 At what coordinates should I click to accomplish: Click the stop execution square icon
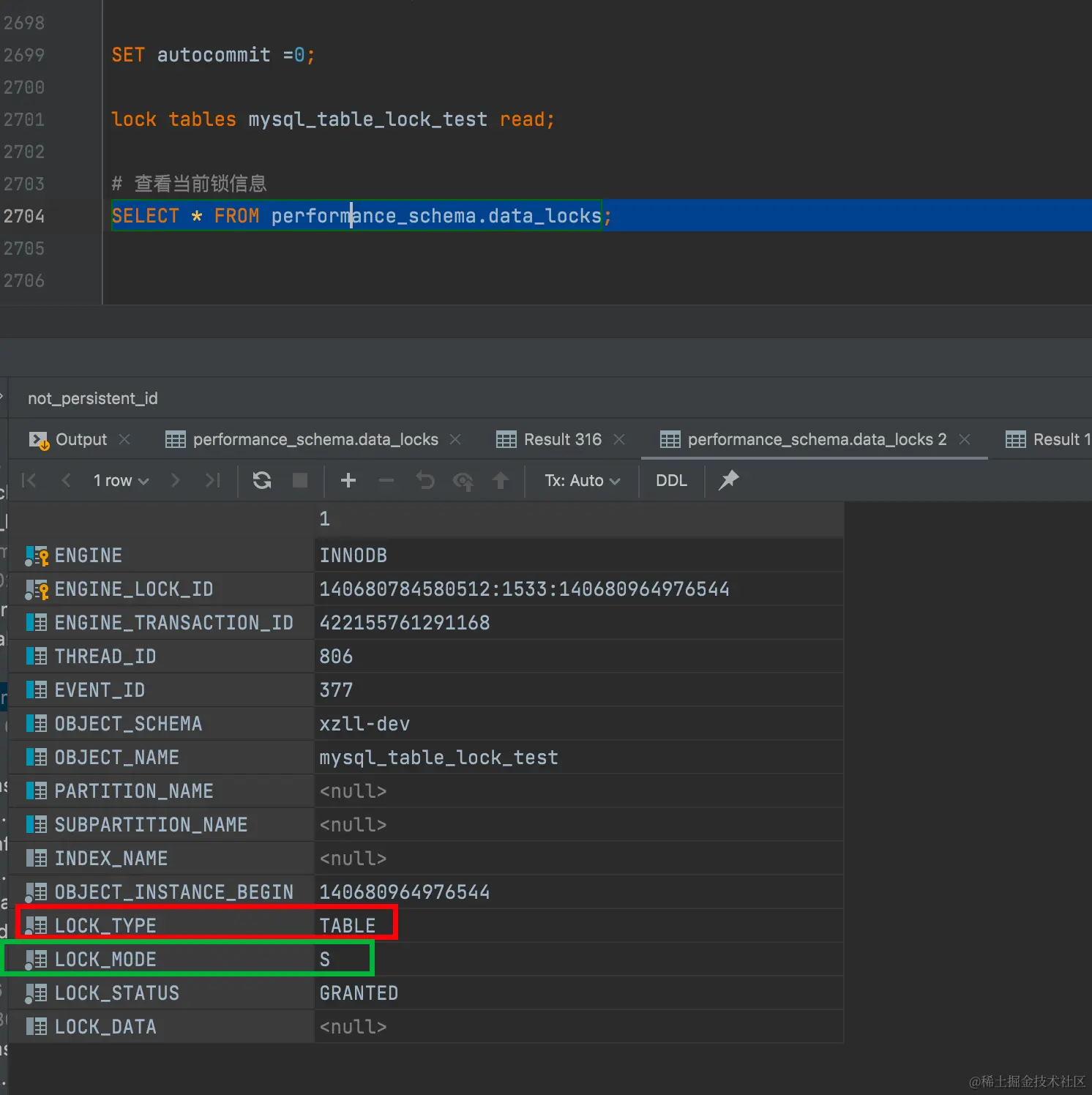point(300,480)
